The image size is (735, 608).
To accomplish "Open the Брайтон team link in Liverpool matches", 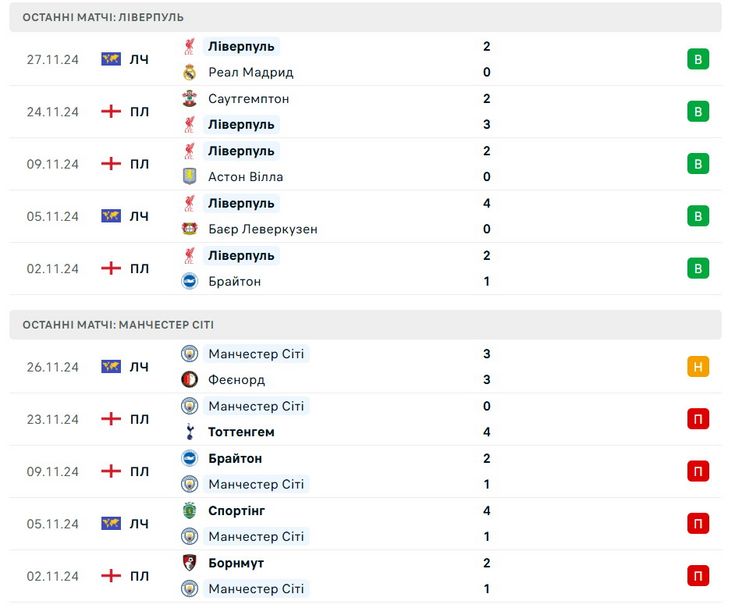I will click(x=234, y=281).
